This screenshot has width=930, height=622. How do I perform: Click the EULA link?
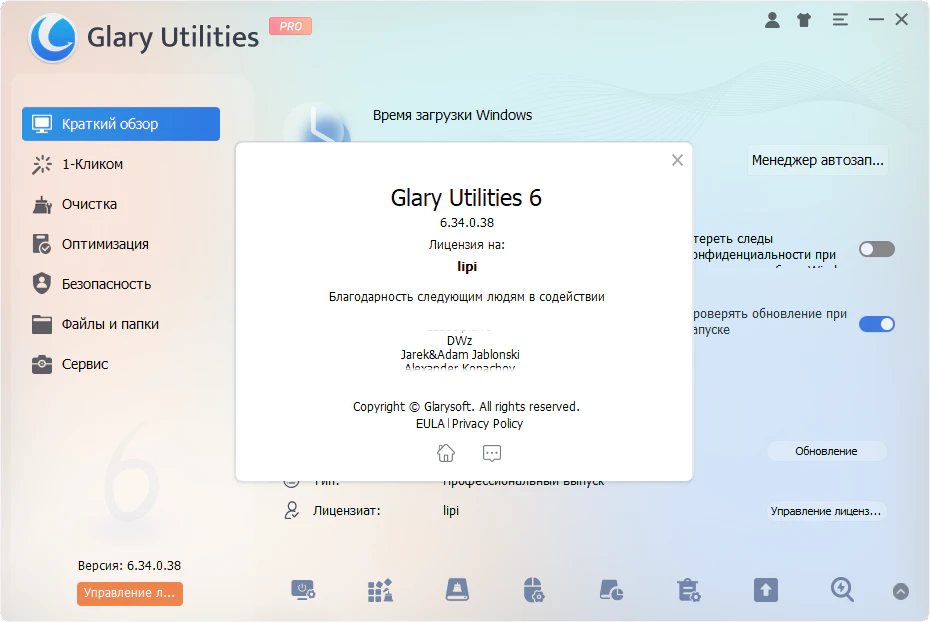pos(430,423)
